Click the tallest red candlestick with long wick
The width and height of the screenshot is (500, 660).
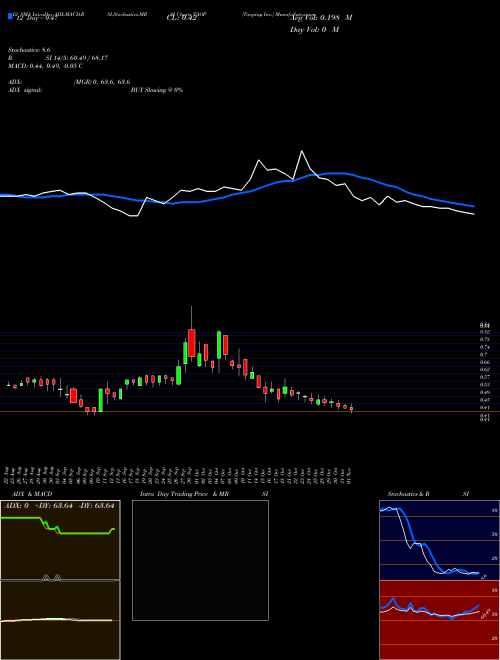191,343
